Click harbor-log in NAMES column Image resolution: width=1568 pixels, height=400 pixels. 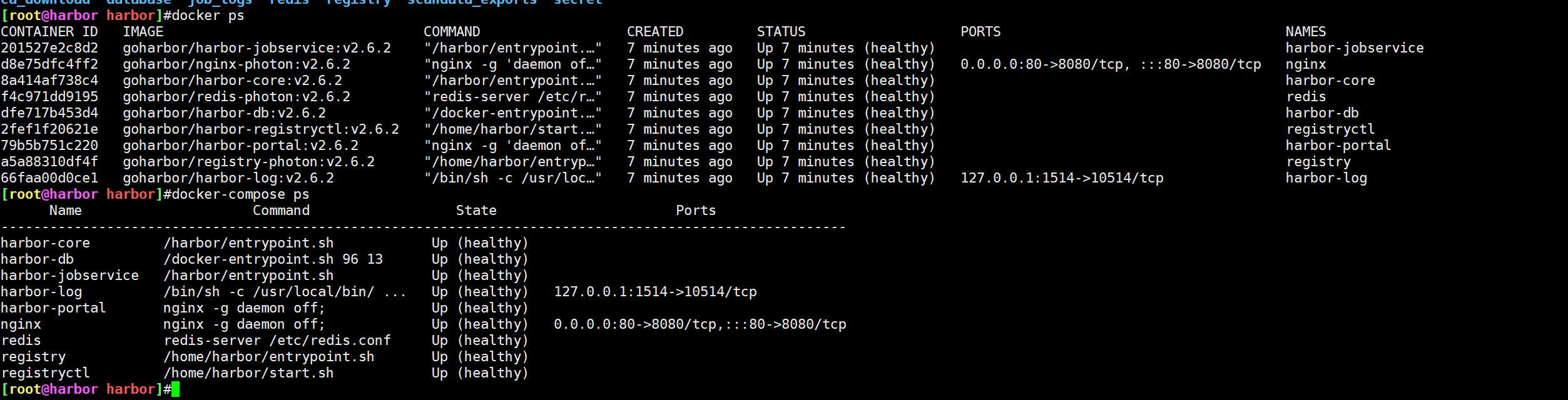point(1326,178)
